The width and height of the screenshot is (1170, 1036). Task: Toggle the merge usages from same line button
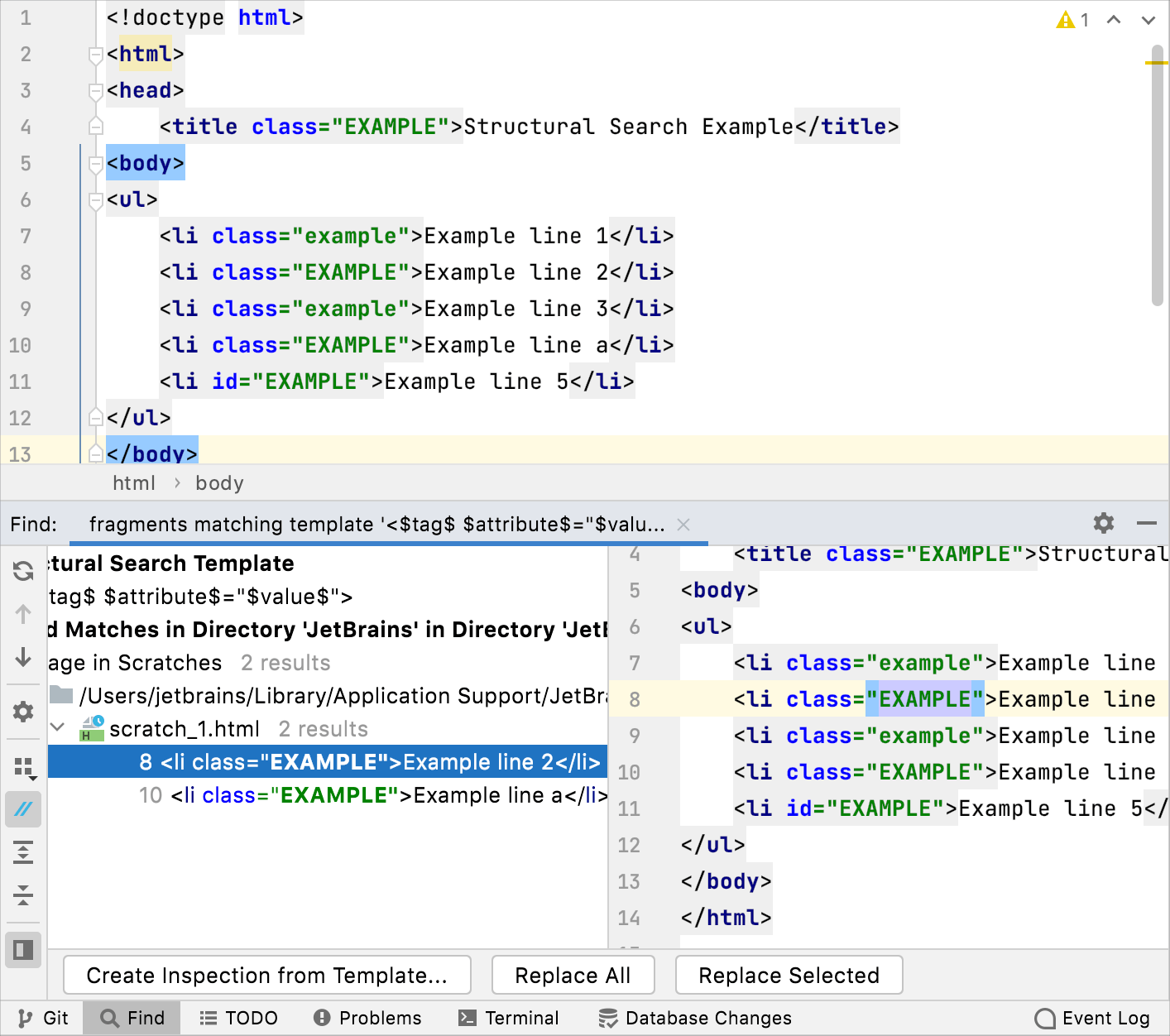[x=23, y=809]
